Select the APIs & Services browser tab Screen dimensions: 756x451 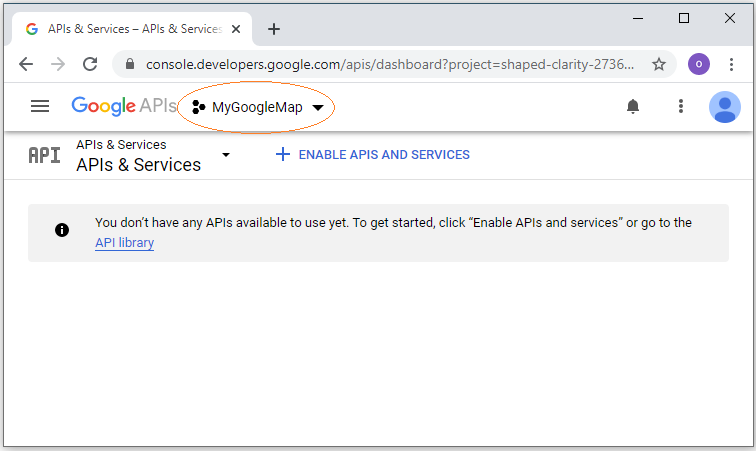pyautogui.click(x=131, y=29)
